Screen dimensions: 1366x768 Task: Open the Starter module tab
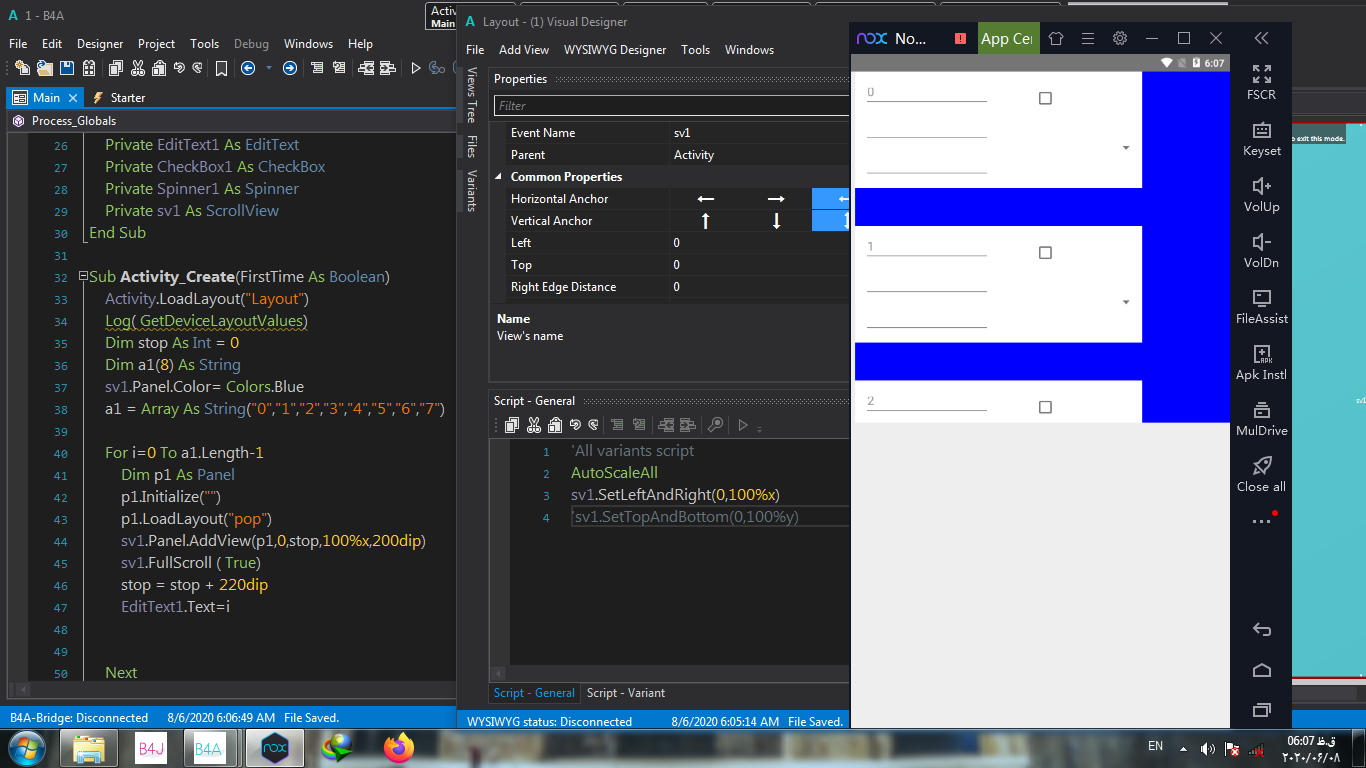tap(127, 98)
